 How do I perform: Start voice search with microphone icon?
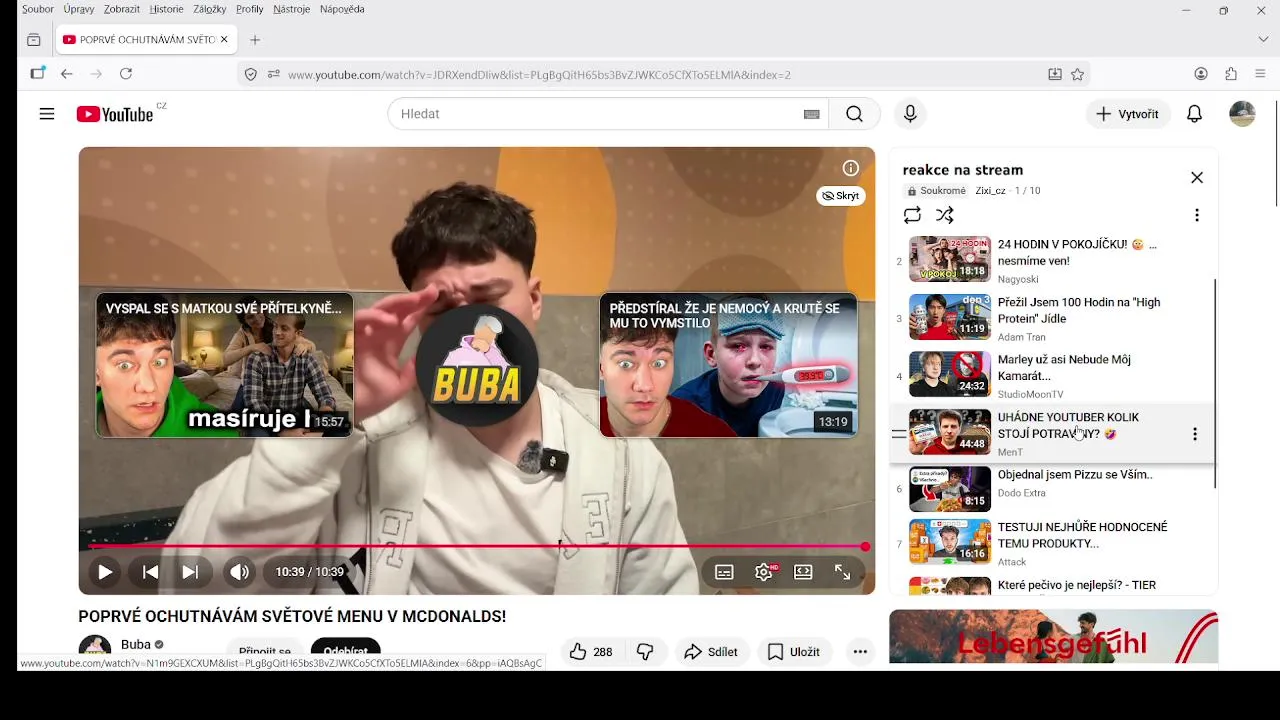click(x=910, y=114)
